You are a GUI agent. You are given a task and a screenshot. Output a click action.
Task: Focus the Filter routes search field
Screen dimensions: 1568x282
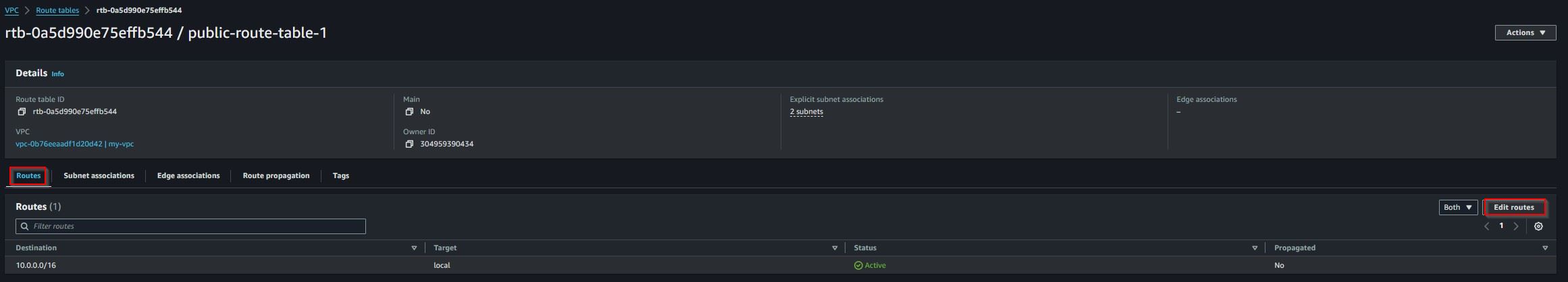coord(190,226)
